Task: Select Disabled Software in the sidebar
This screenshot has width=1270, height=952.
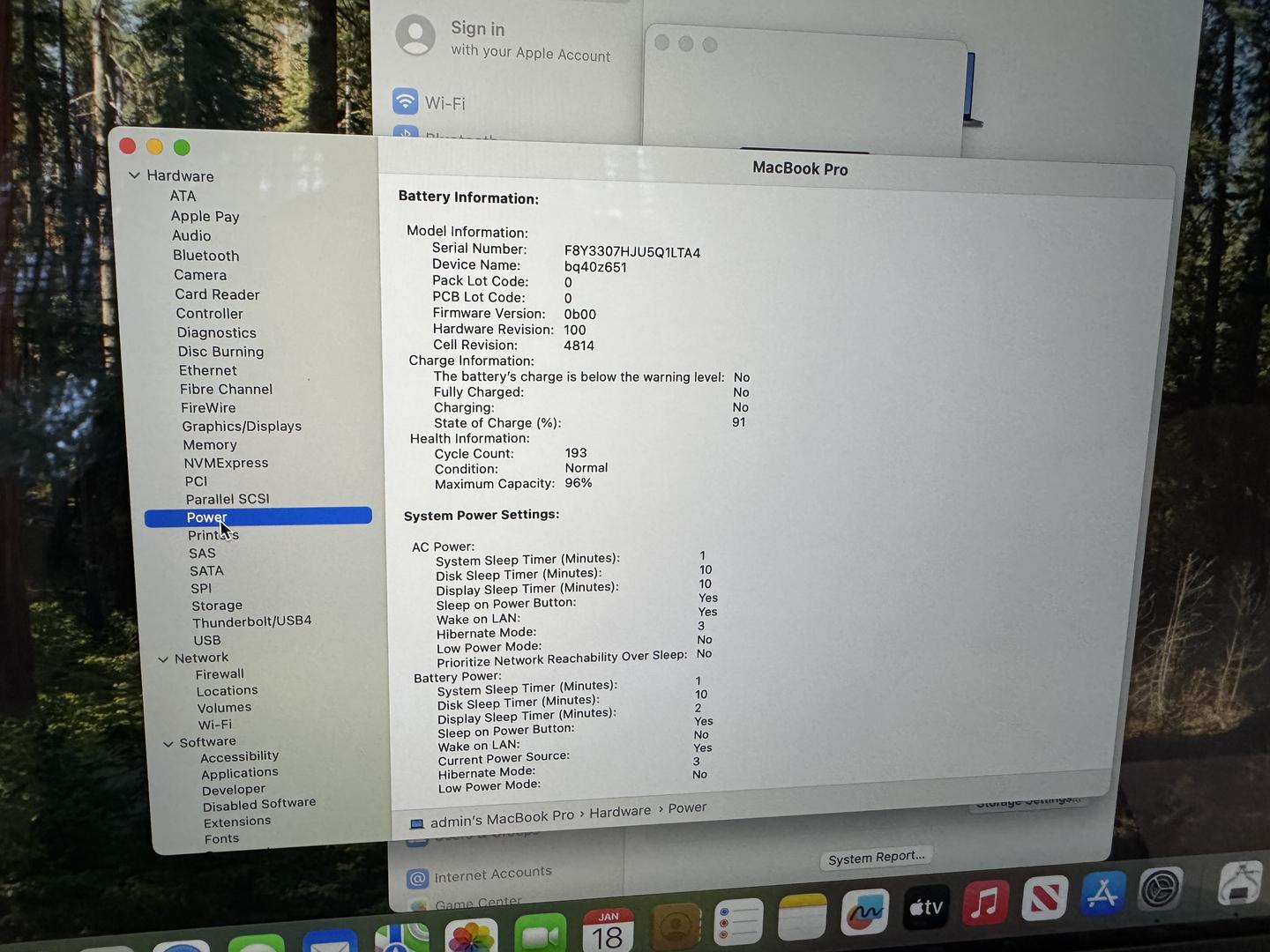Action: [x=259, y=805]
